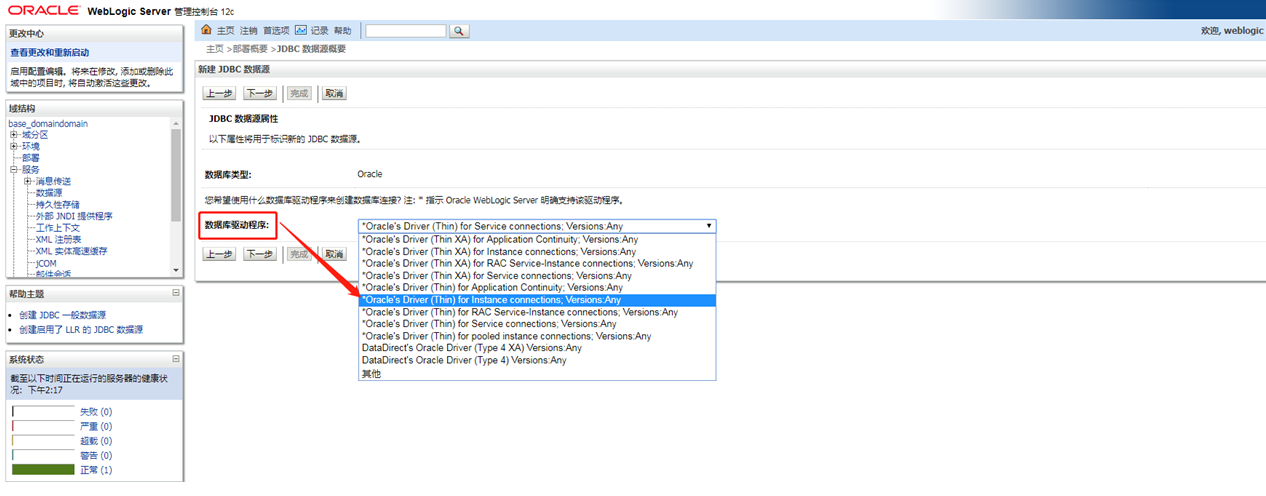
Task: Click the magnifier search button
Action: pyautogui.click(x=459, y=31)
